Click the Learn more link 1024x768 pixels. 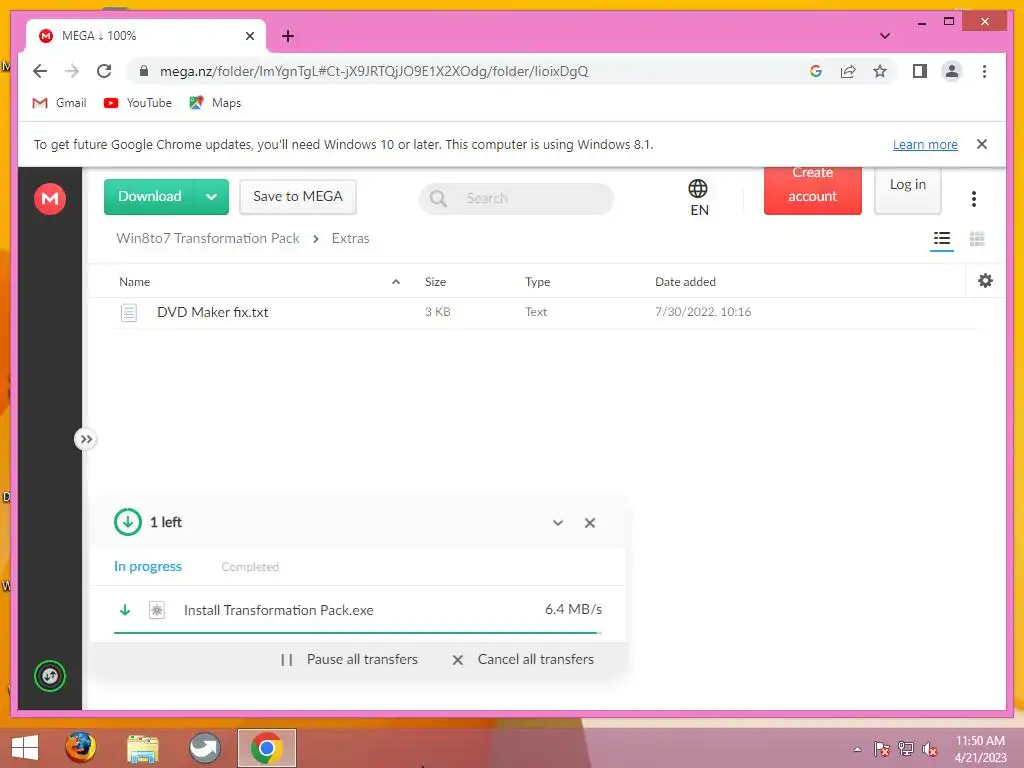tap(925, 144)
